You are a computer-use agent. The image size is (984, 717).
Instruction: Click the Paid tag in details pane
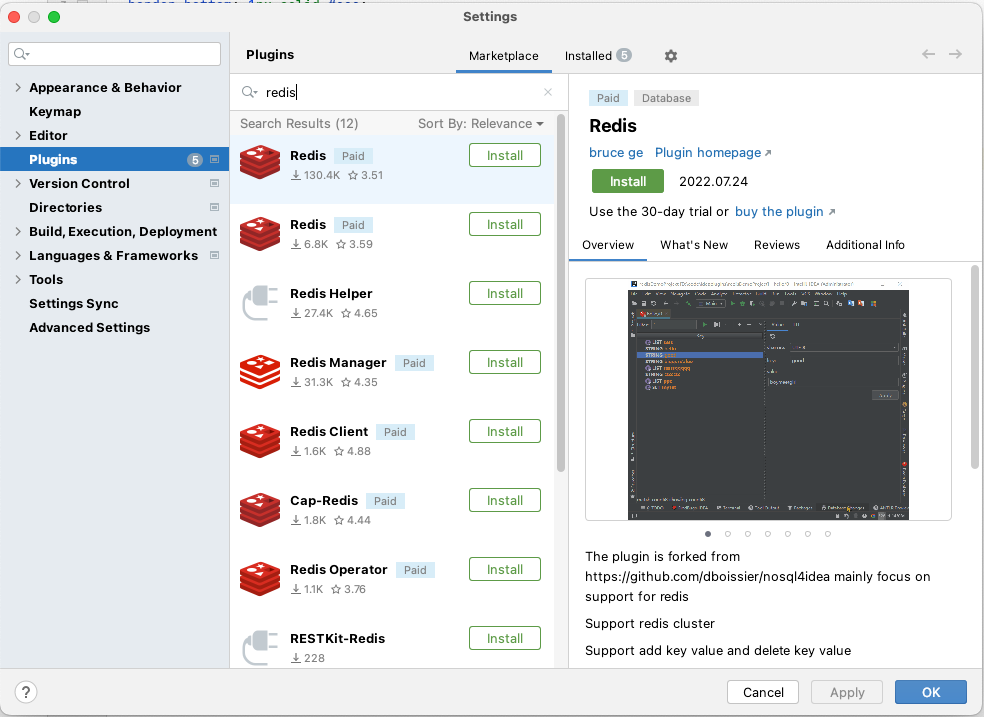607,98
